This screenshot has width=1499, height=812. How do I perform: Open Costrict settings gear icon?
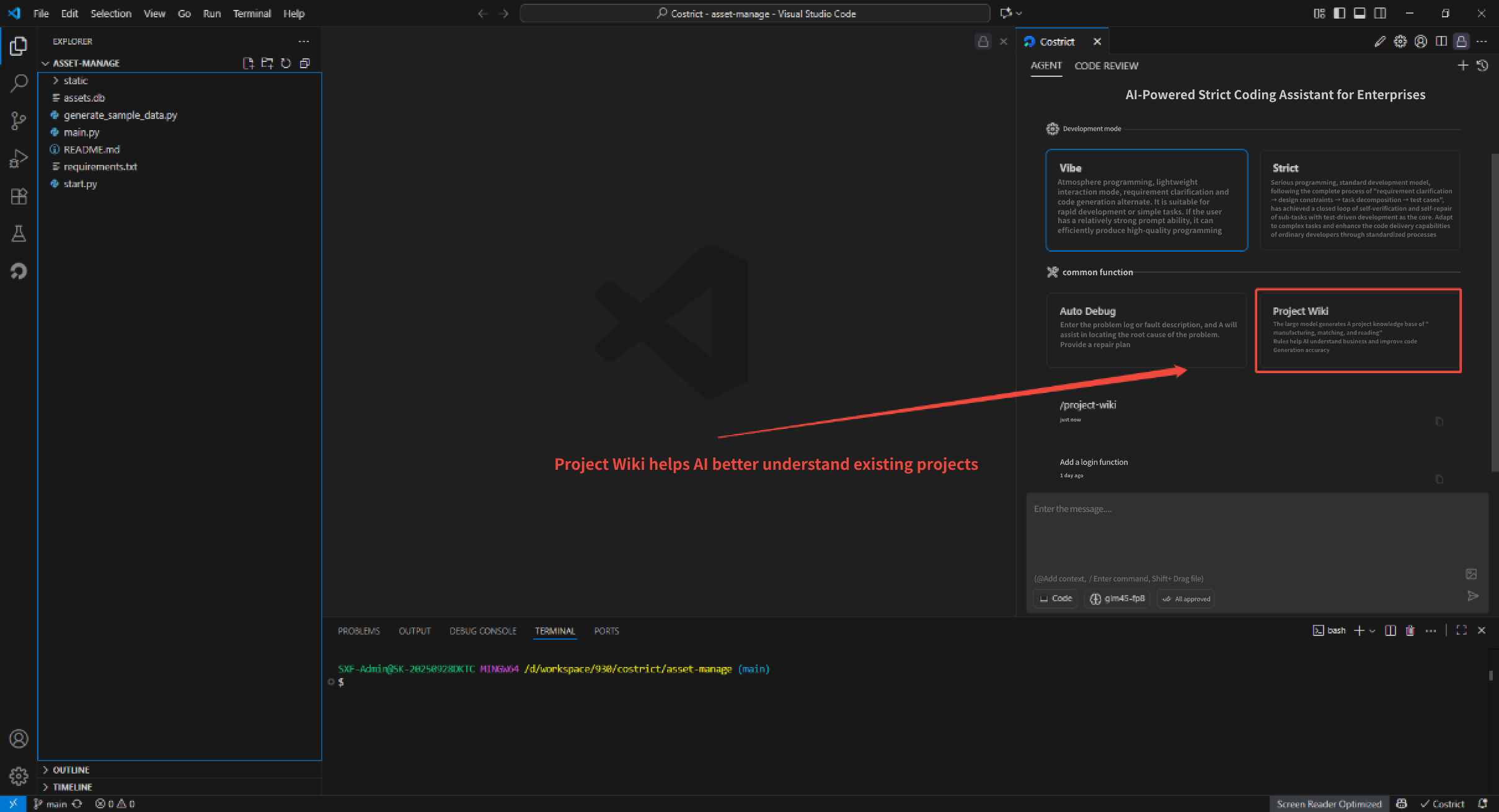click(1400, 42)
